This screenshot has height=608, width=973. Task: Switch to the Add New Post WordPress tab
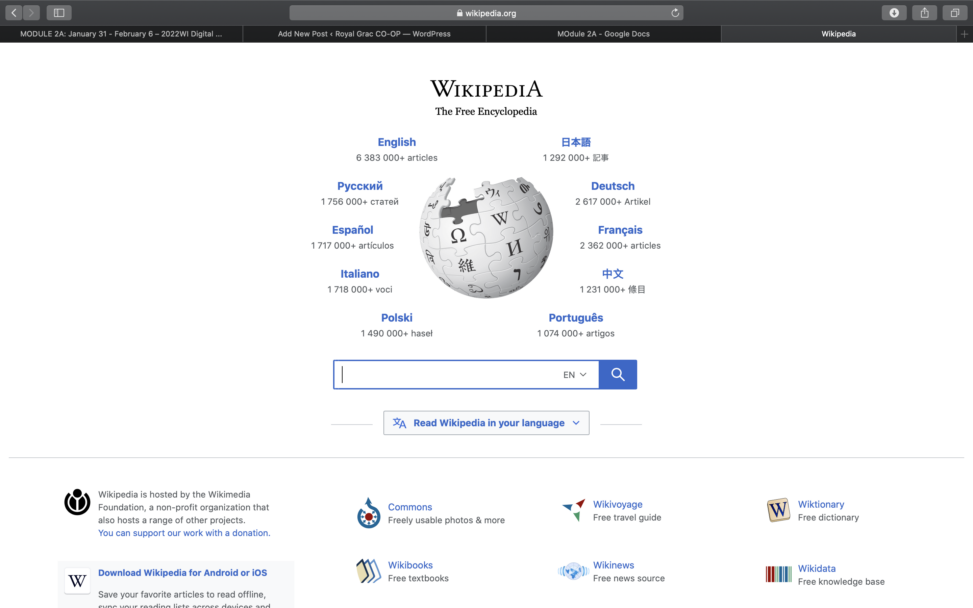[x=364, y=34]
